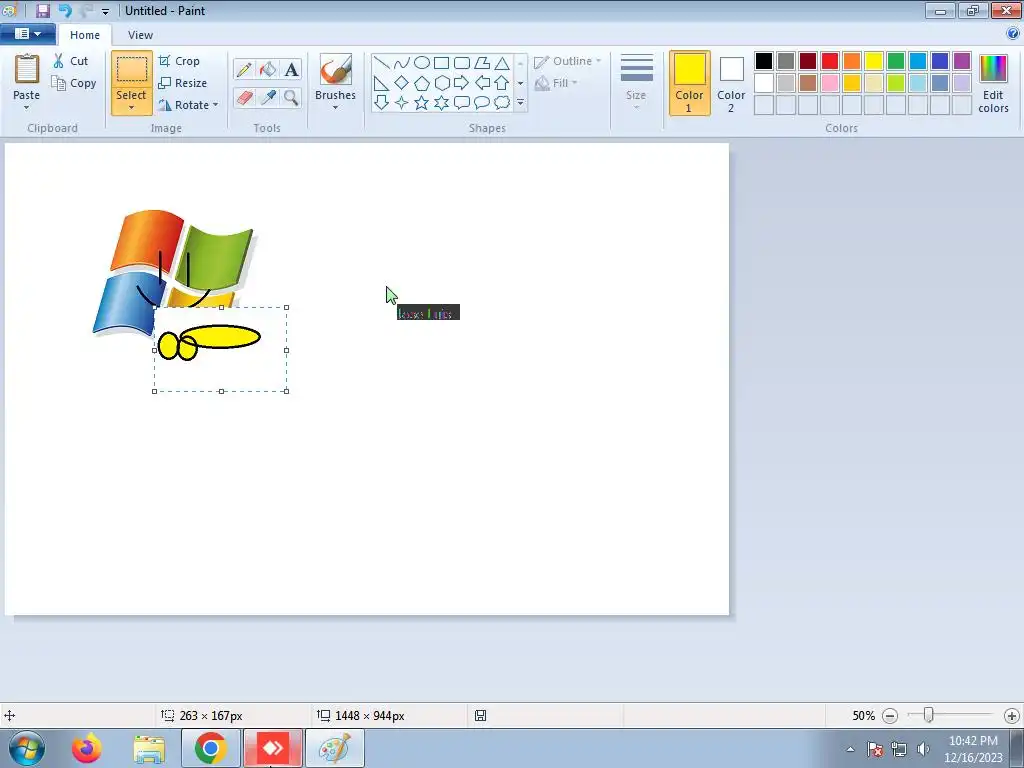The width and height of the screenshot is (1024, 768).
Task: Open Edit colors dialog
Action: coord(993,84)
